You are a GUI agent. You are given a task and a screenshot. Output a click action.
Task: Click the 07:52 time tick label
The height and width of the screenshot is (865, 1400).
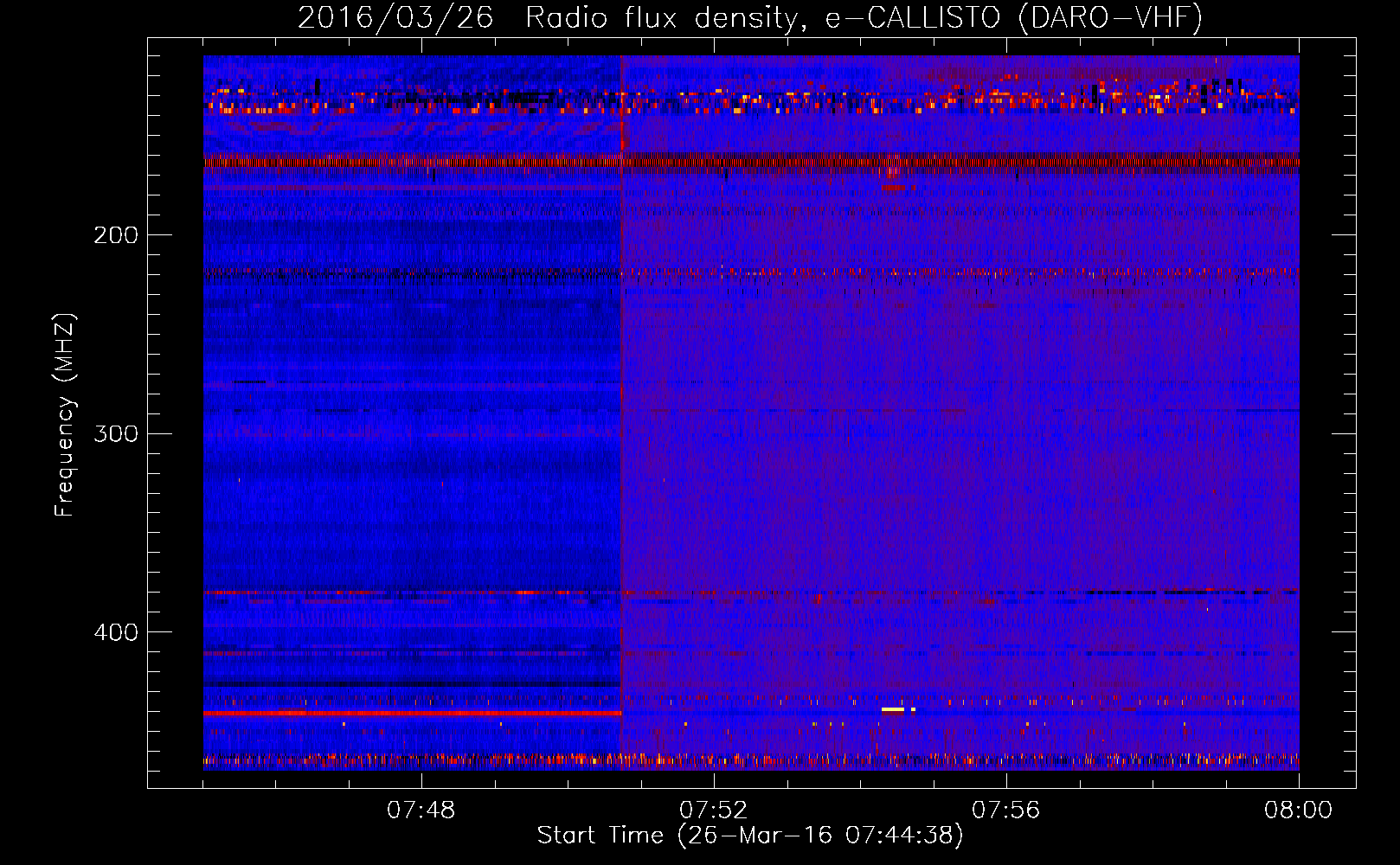(714, 811)
